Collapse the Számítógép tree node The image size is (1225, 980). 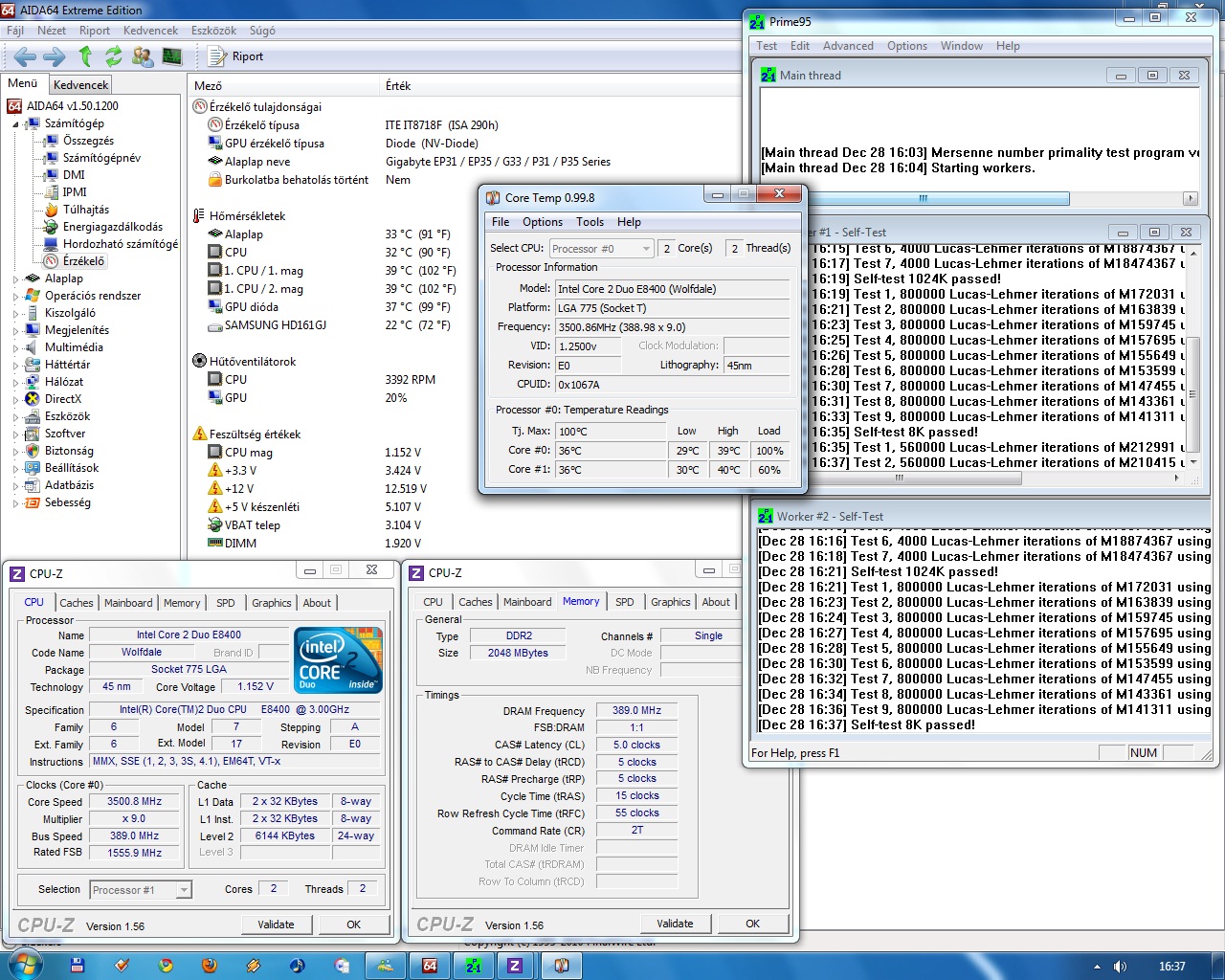[15, 124]
